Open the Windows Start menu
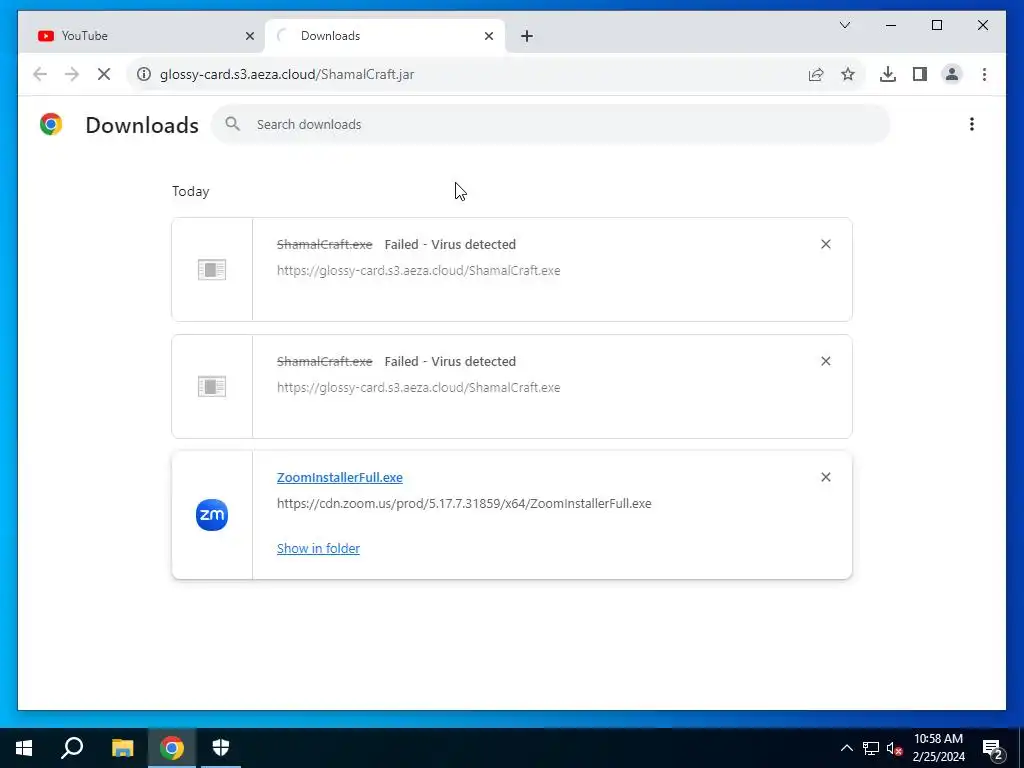The width and height of the screenshot is (1024, 768). [x=24, y=748]
